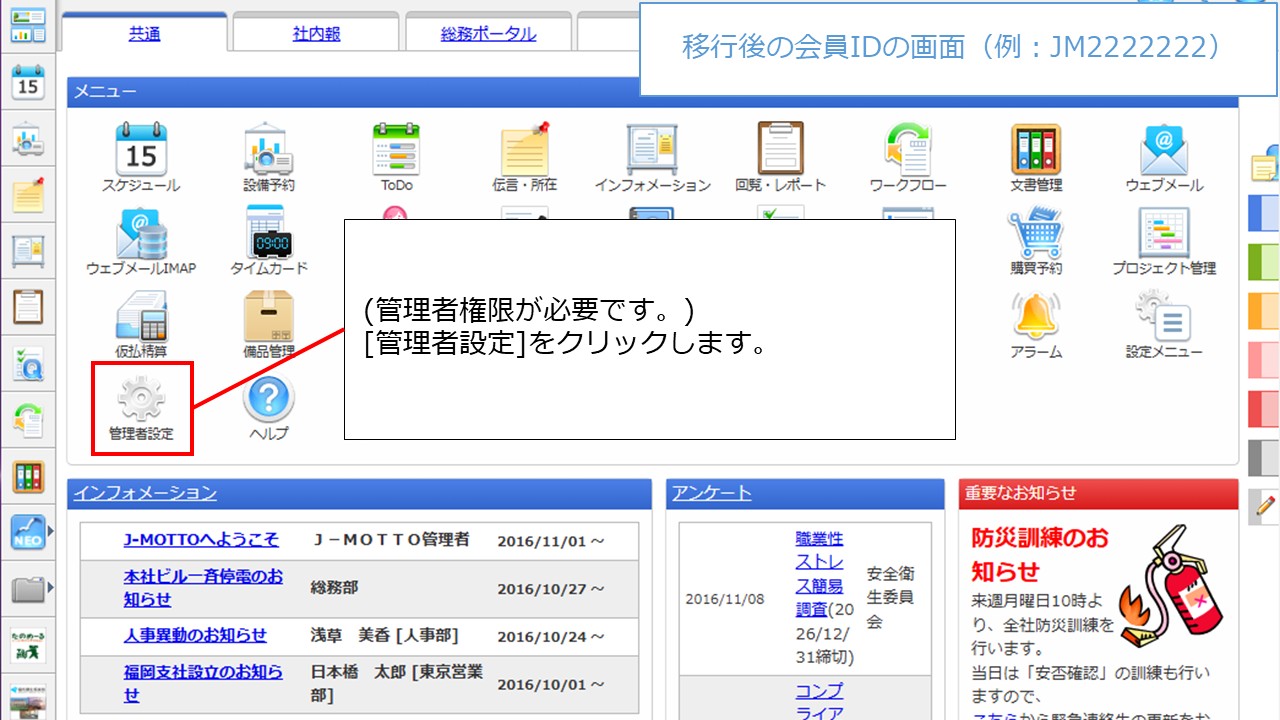This screenshot has width=1280, height=720.
Task: Expand the NEO sidebar arrow
Action: point(51,531)
